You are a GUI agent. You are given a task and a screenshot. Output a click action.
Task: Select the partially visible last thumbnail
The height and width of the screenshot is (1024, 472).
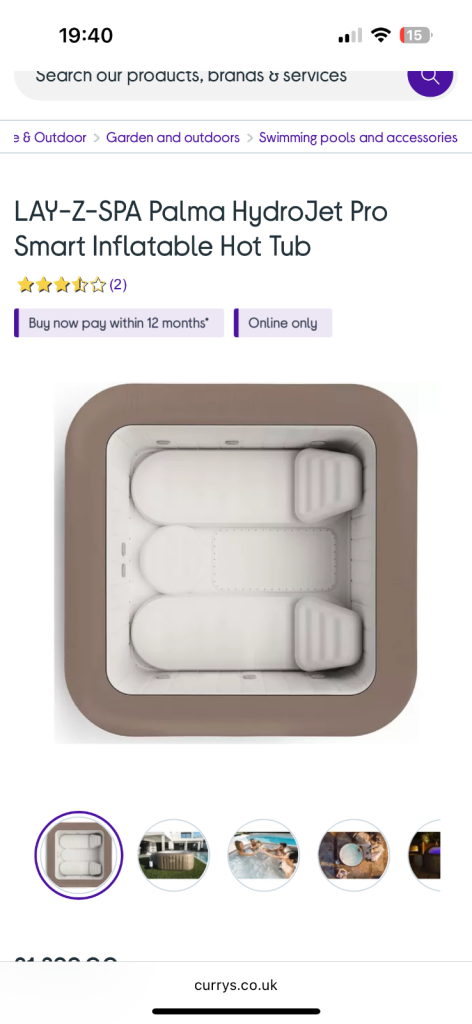(x=424, y=855)
